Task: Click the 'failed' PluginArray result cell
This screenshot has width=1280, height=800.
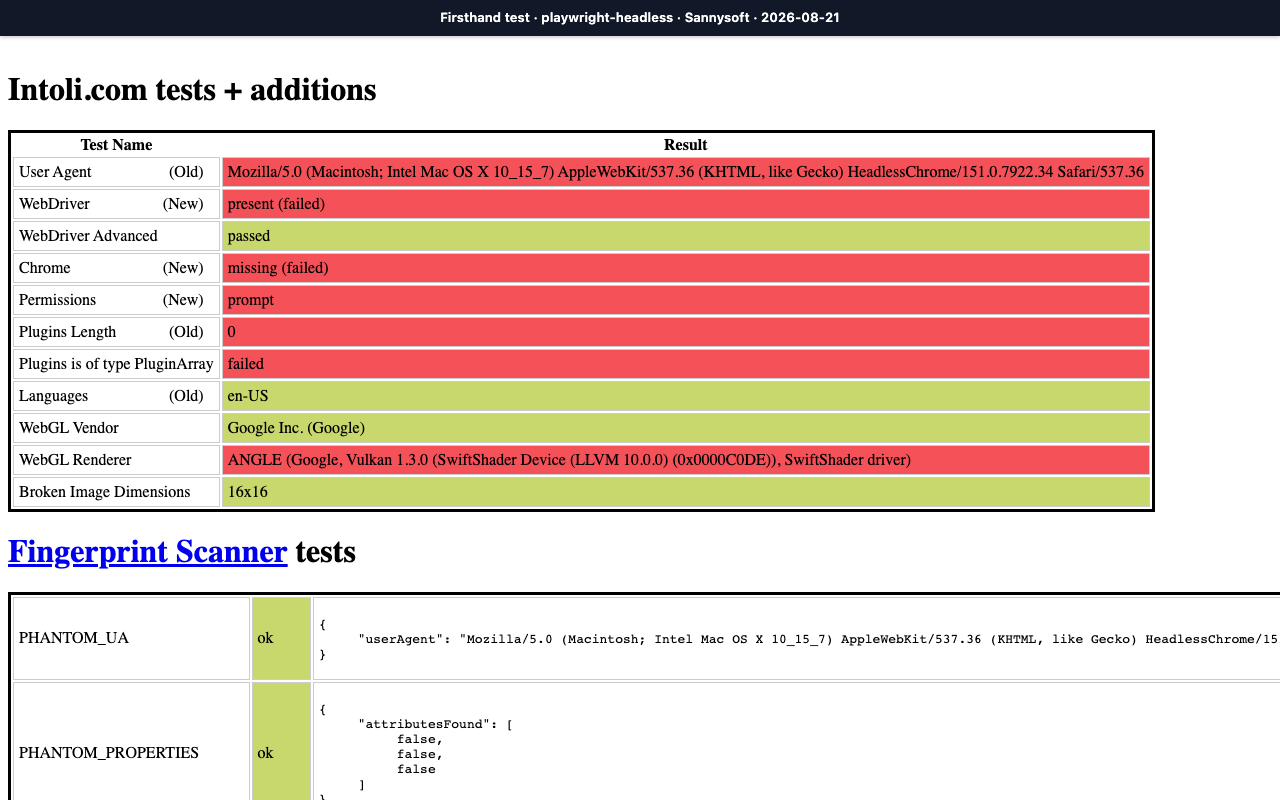Action: click(686, 364)
